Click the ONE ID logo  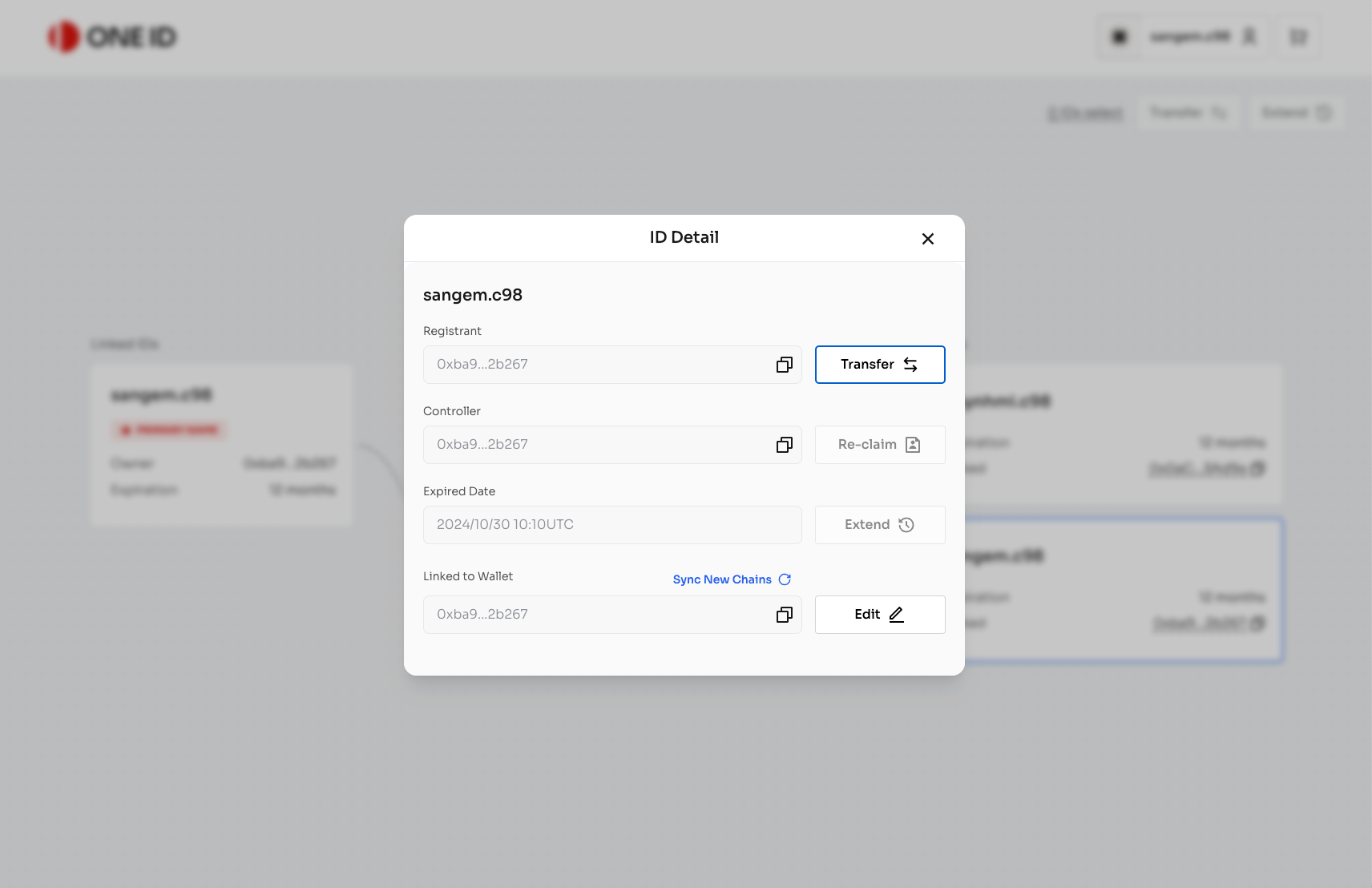click(111, 37)
